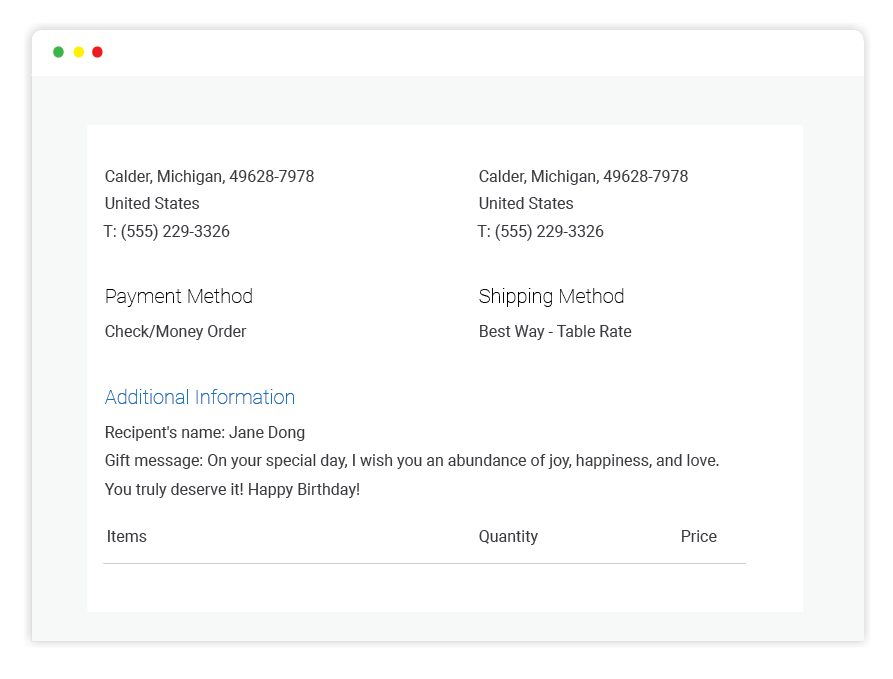Click the Quantity column header
Viewport: 893px width, 679px height.
(508, 536)
